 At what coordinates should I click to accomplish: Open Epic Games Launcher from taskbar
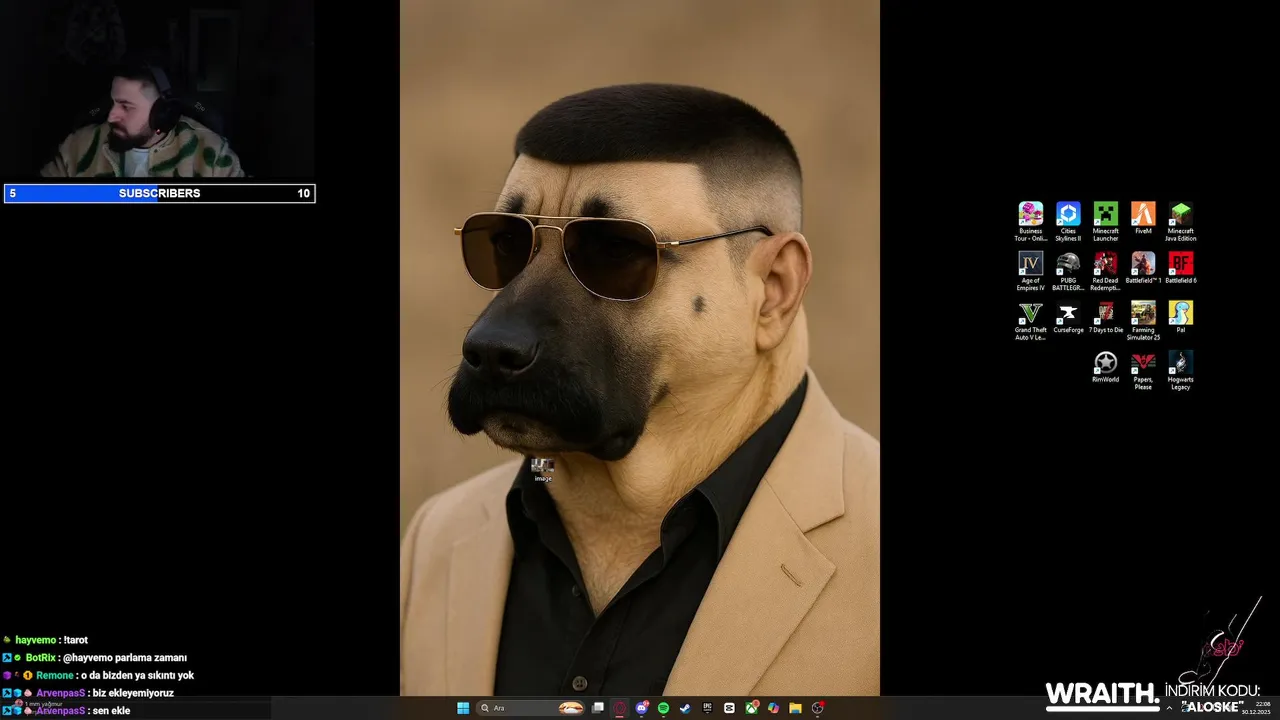[x=707, y=708]
